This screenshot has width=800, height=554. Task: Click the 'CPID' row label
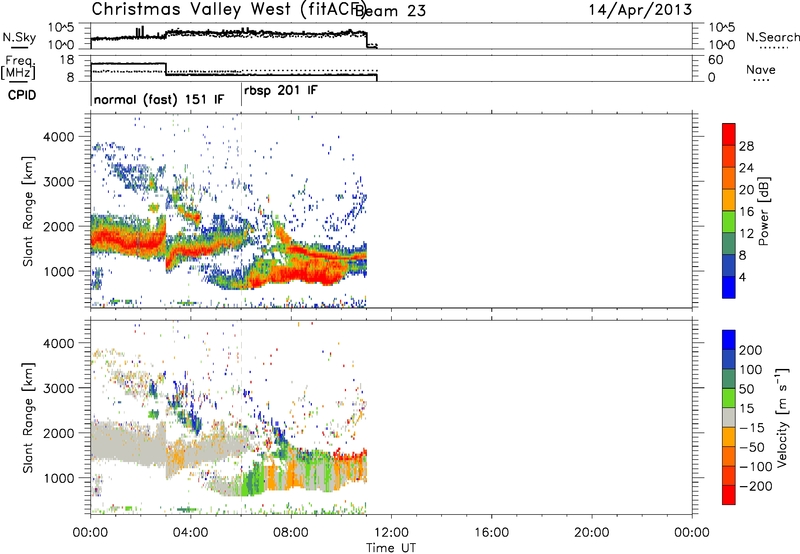(22, 95)
